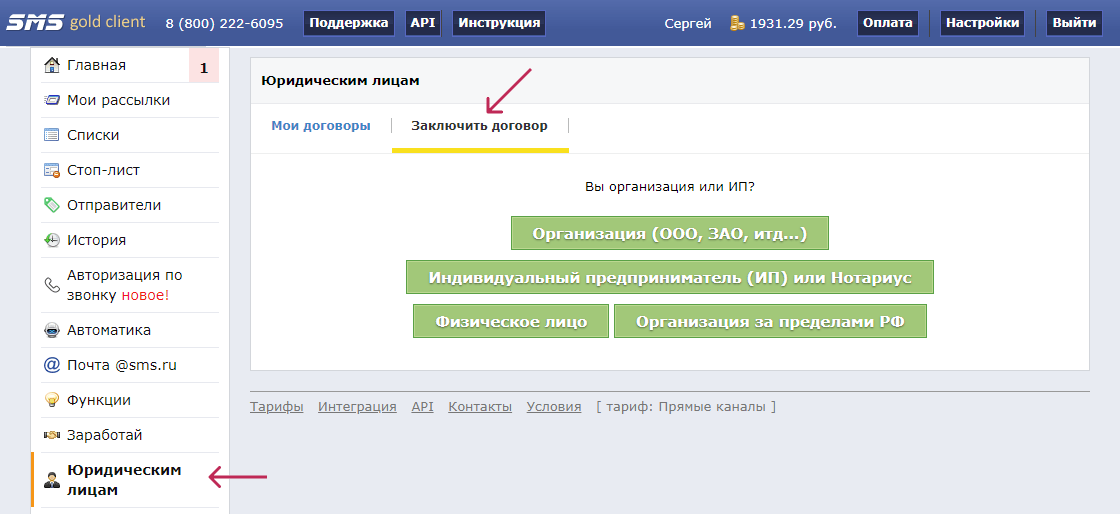Viewport: 1120px width, 514px height.
Task: Click the person icon beside Юридическим лицам
Action: (x=51, y=480)
